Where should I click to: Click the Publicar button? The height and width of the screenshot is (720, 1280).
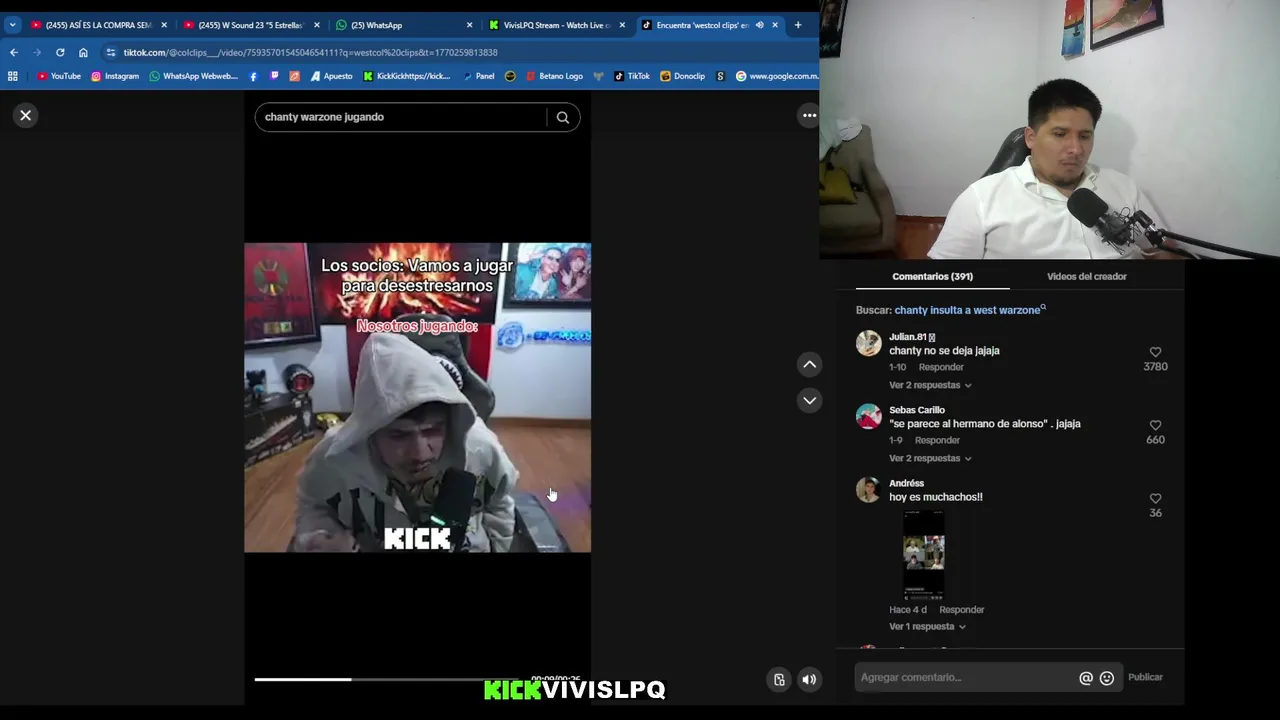coord(1145,678)
